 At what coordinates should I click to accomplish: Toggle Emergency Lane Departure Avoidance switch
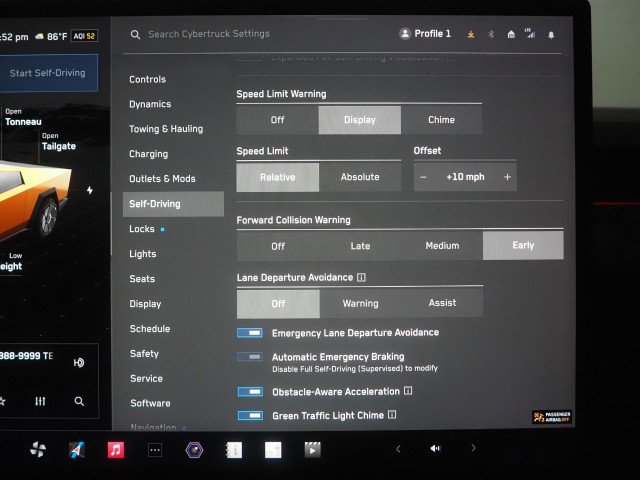pyautogui.click(x=250, y=333)
